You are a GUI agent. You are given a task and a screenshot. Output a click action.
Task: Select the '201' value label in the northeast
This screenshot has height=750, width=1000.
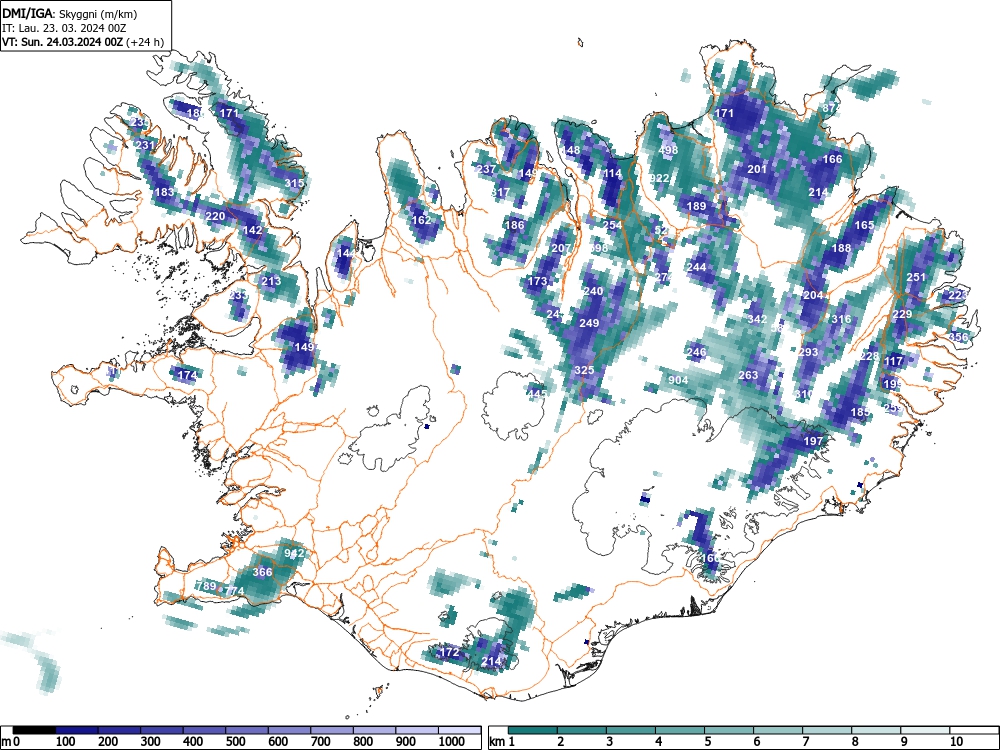click(x=757, y=169)
